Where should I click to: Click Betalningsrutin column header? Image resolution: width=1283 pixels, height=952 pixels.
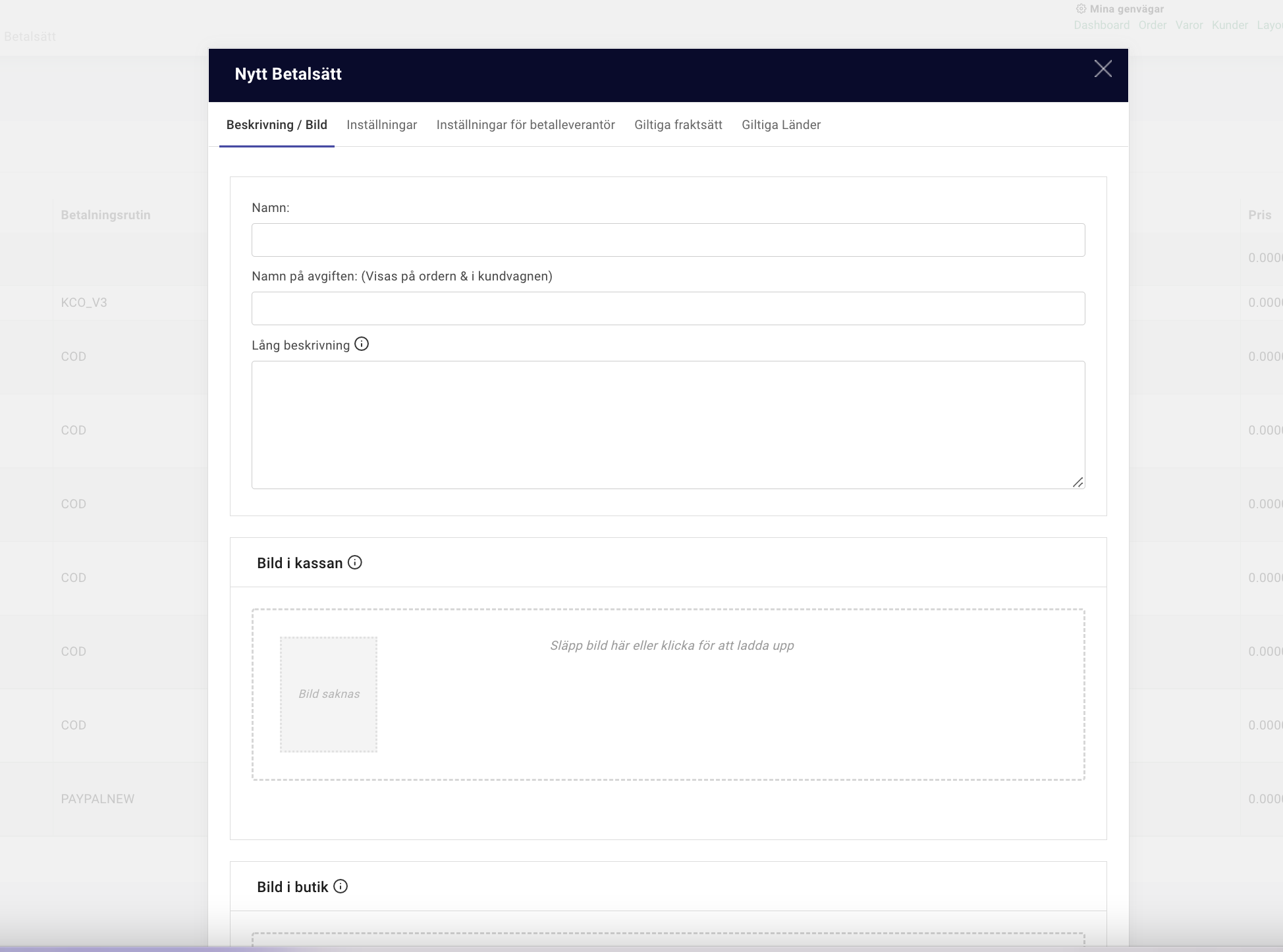pyautogui.click(x=105, y=215)
